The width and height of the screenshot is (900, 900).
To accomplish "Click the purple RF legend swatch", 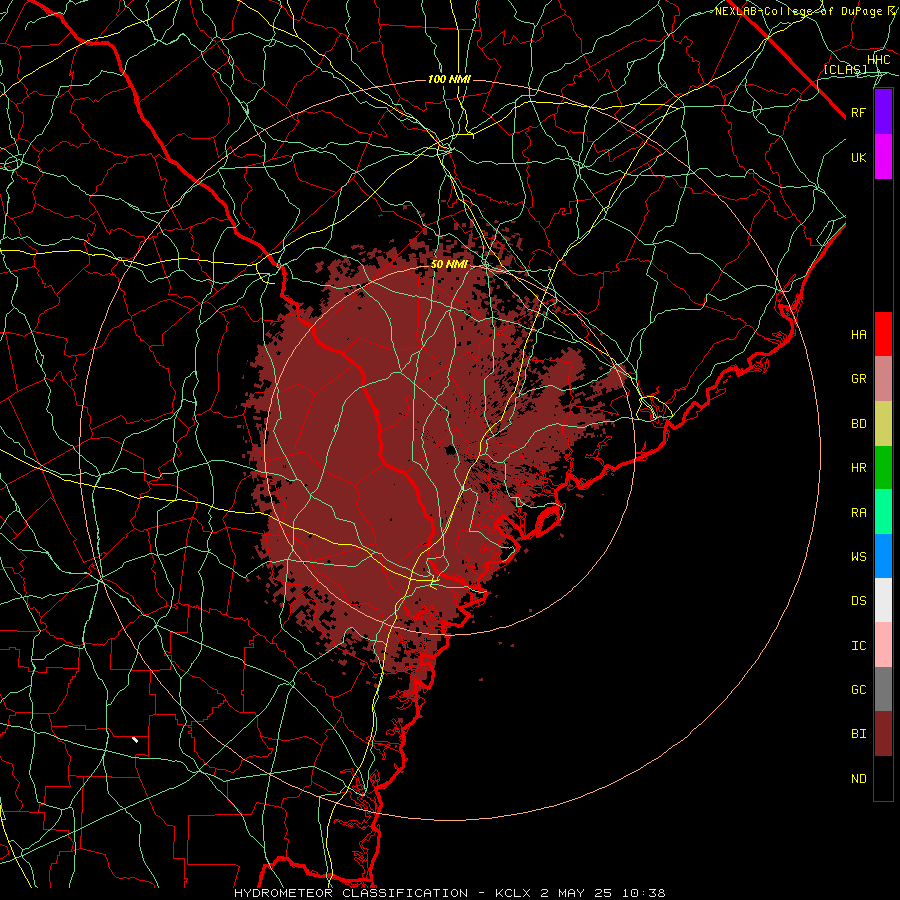I will [883, 112].
